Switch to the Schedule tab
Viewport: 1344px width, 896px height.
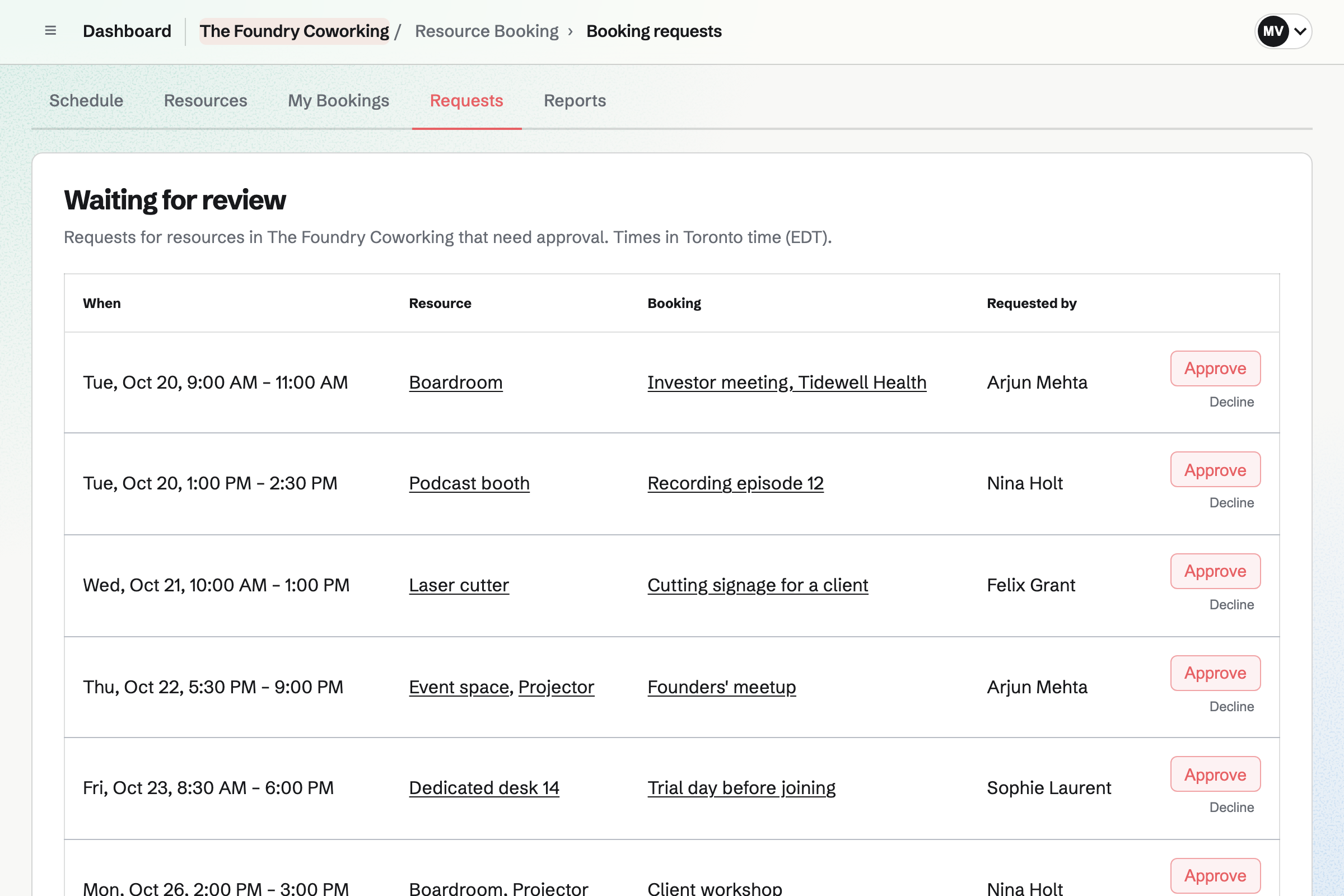[x=86, y=101]
